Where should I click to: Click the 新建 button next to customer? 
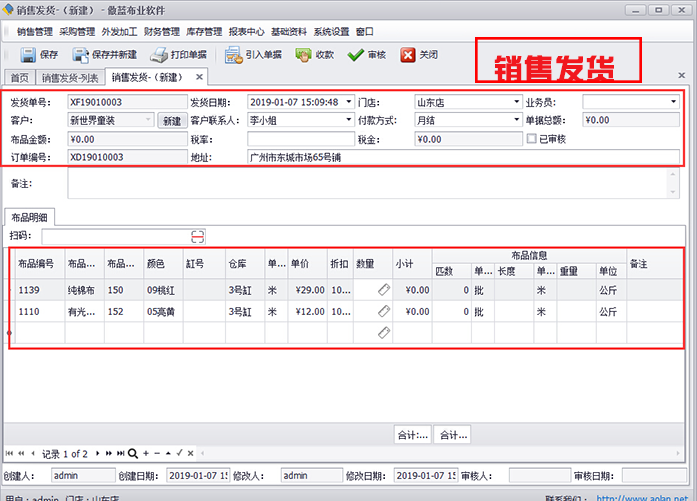tap(171, 121)
